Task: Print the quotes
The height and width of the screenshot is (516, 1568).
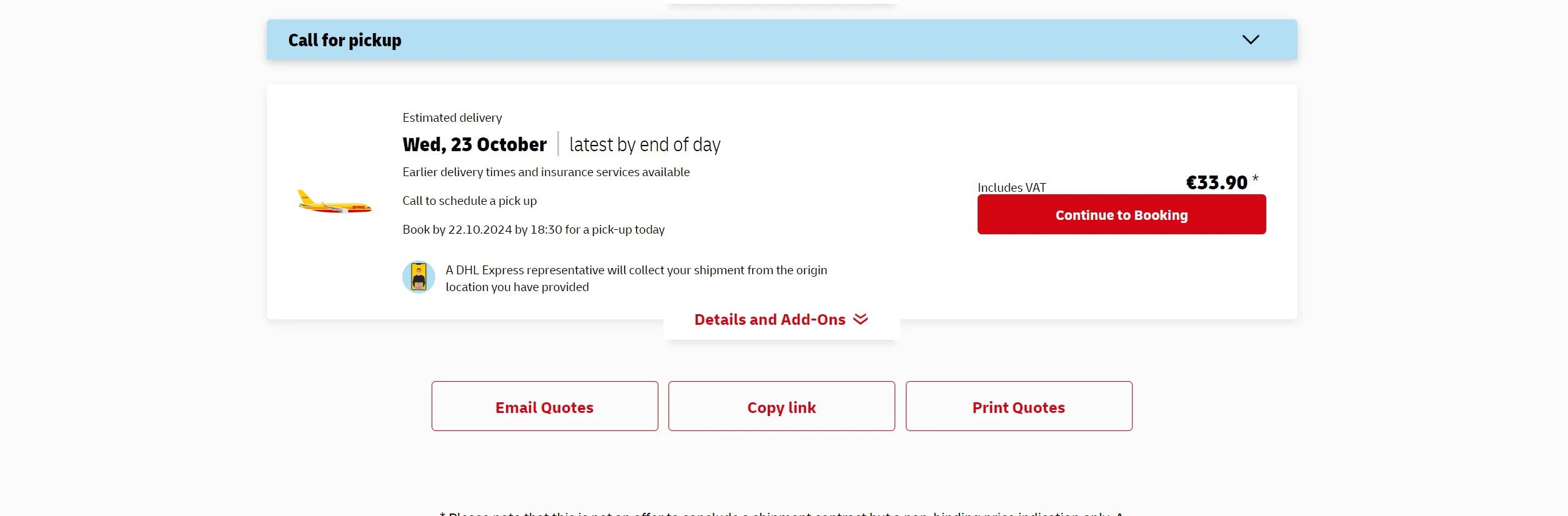Action: pyautogui.click(x=1018, y=407)
